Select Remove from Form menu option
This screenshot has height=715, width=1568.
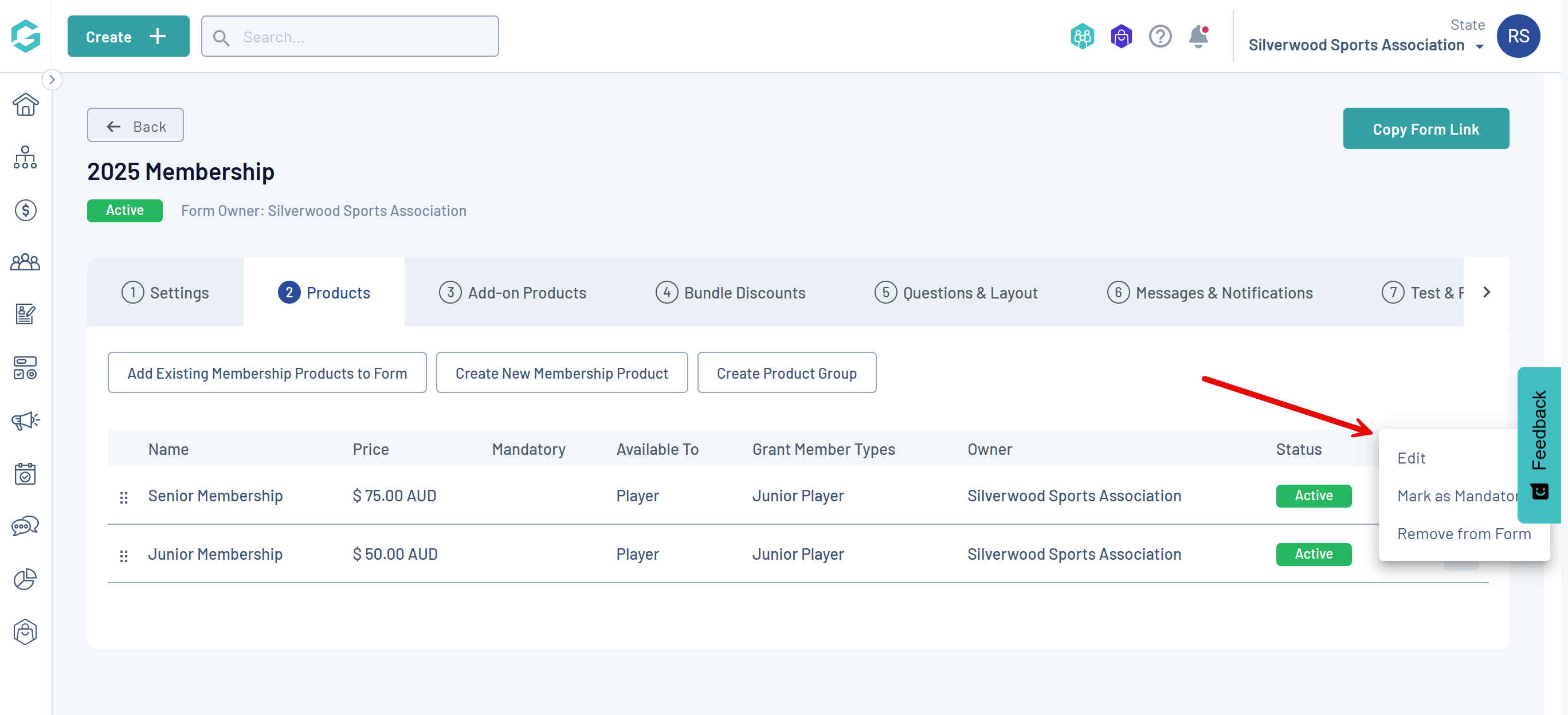(x=1463, y=533)
